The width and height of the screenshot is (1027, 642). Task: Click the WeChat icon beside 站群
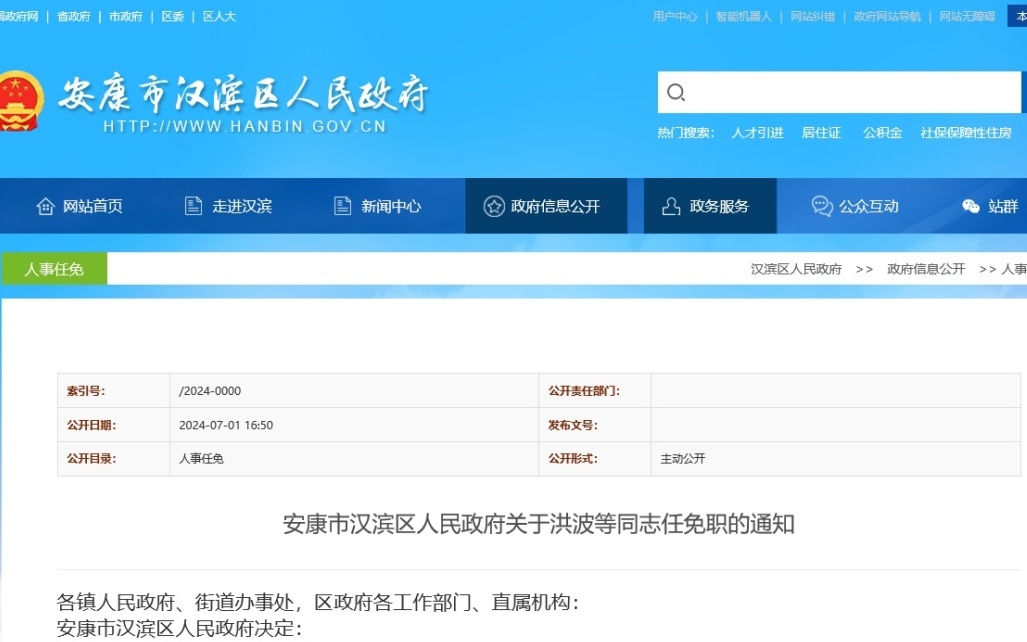(971, 206)
